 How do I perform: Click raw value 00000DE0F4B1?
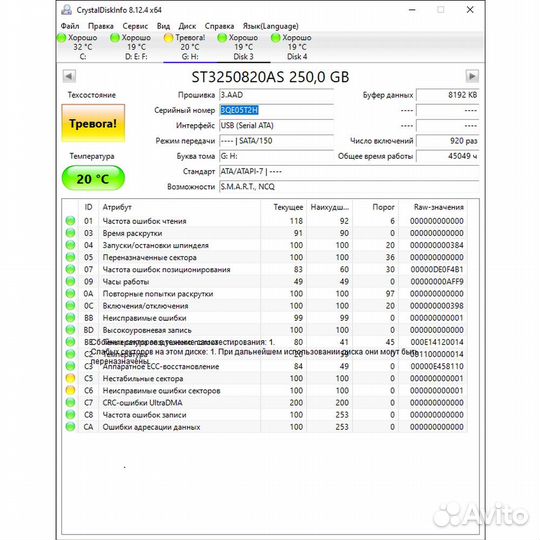pos(437,269)
